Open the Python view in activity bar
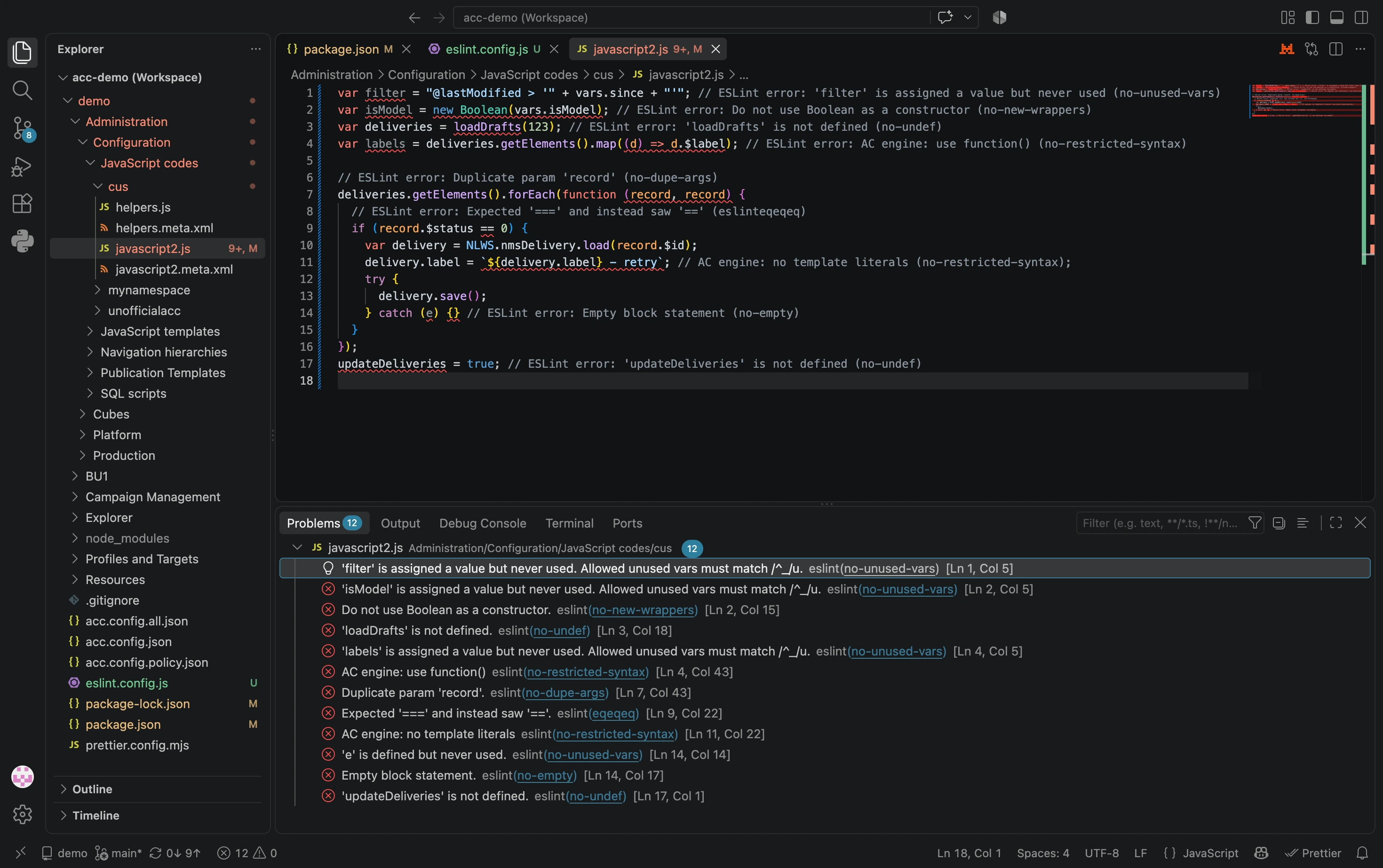Screen dimensions: 1383x868 (x=23, y=241)
